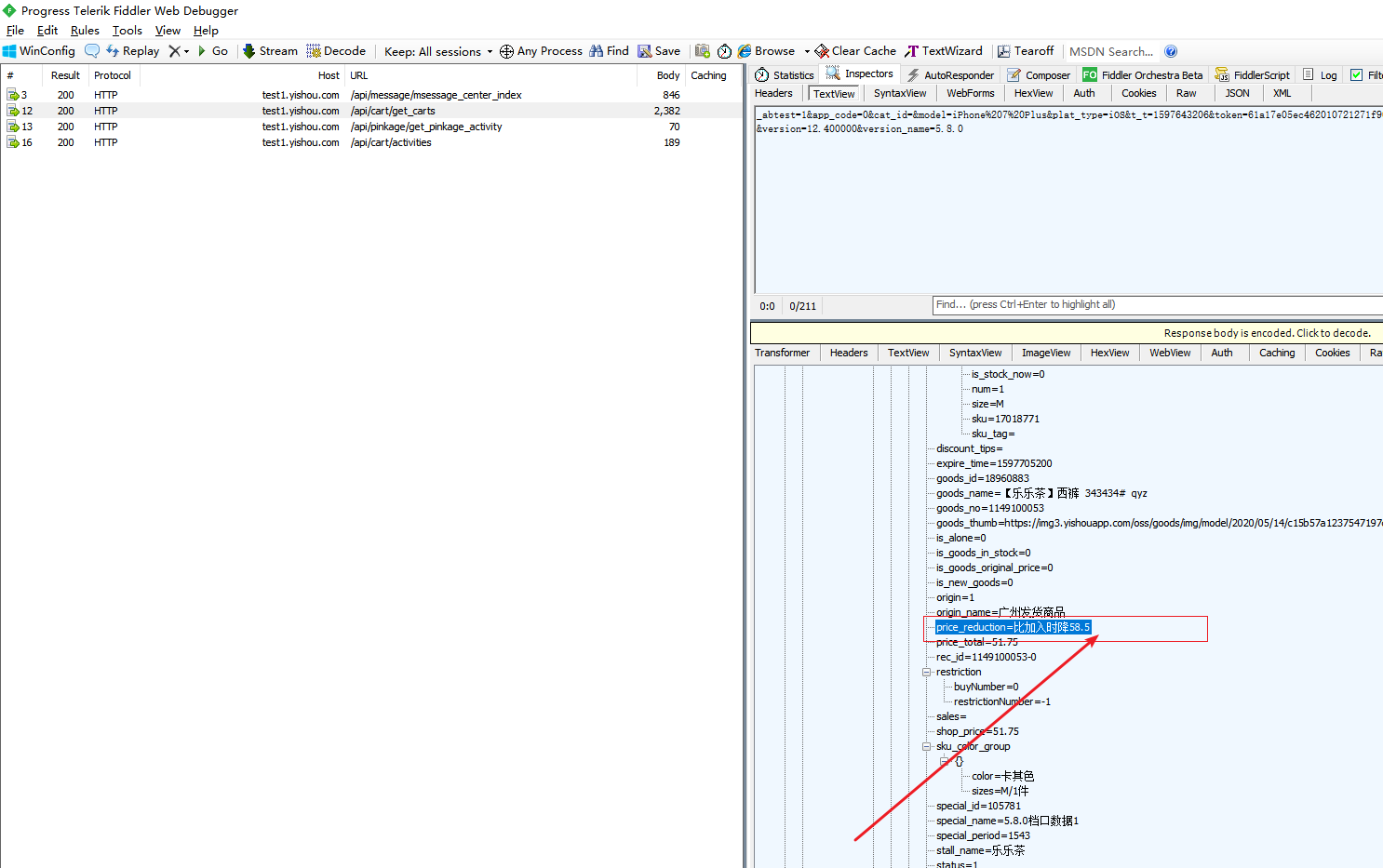Launch Browse in toolbar
Image resolution: width=1383 pixels, height=868 pixels.
[767, 51]
